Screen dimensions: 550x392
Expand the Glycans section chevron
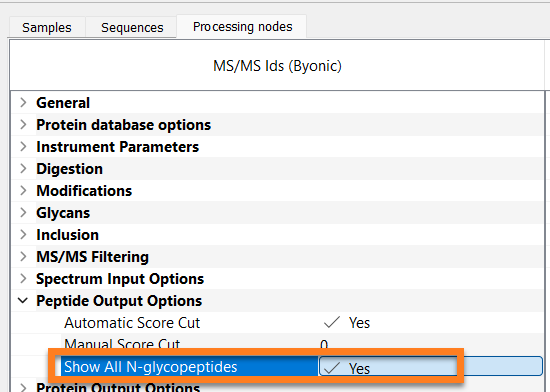pyautogui.click(x=23, y=212)
